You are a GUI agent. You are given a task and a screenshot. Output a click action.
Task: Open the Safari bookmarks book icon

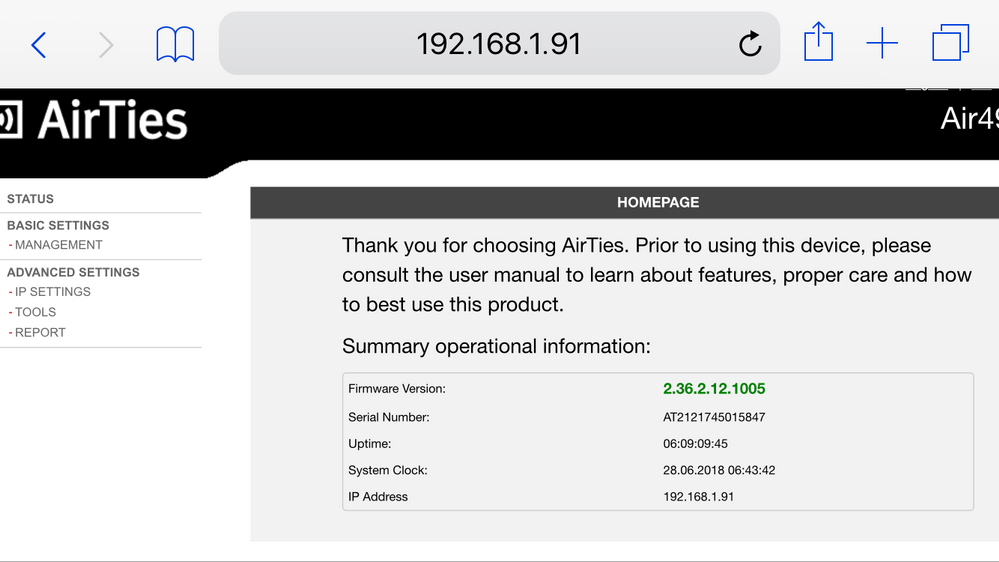click(x=175, y=45)
